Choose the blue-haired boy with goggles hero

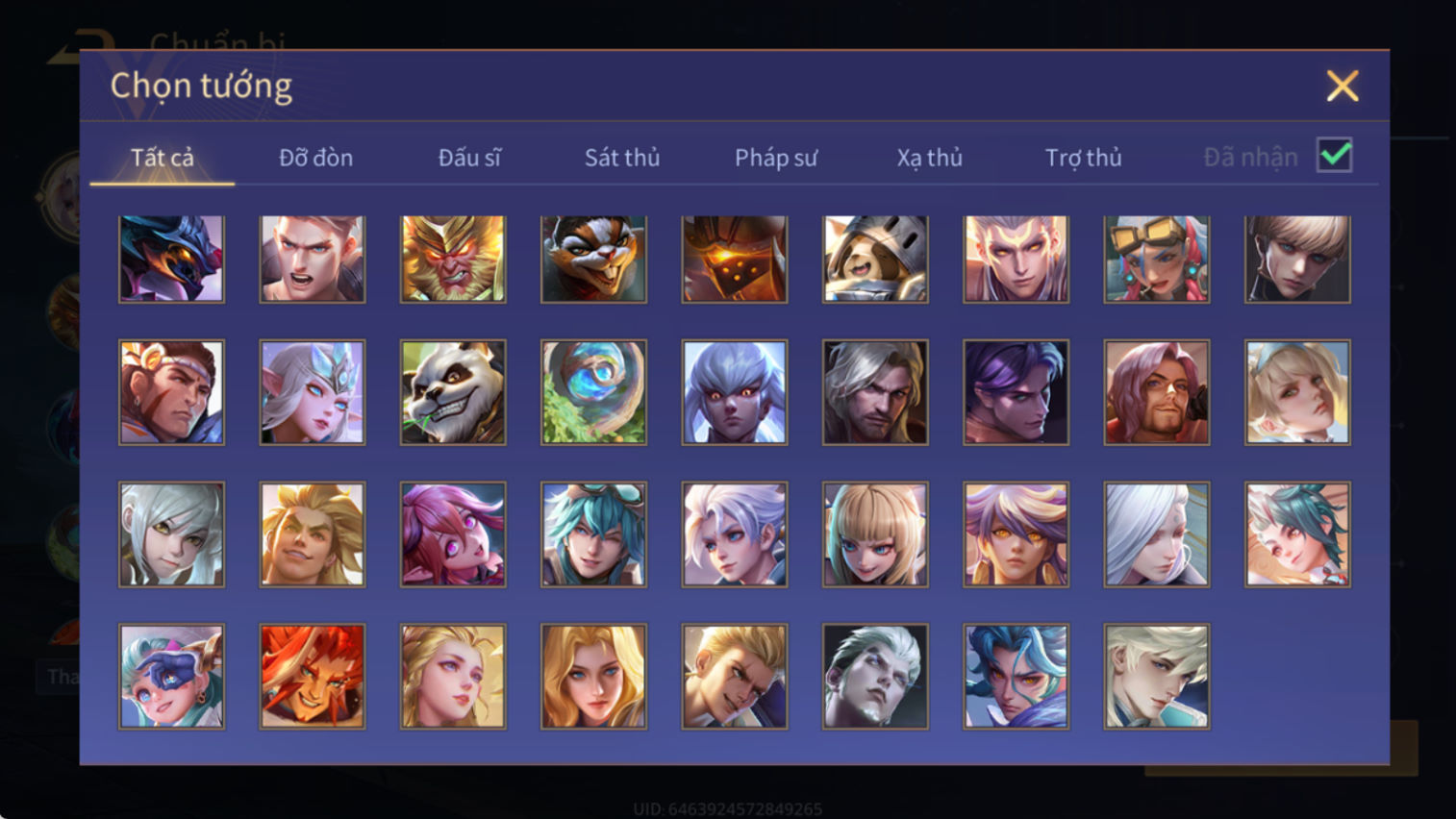593,534
